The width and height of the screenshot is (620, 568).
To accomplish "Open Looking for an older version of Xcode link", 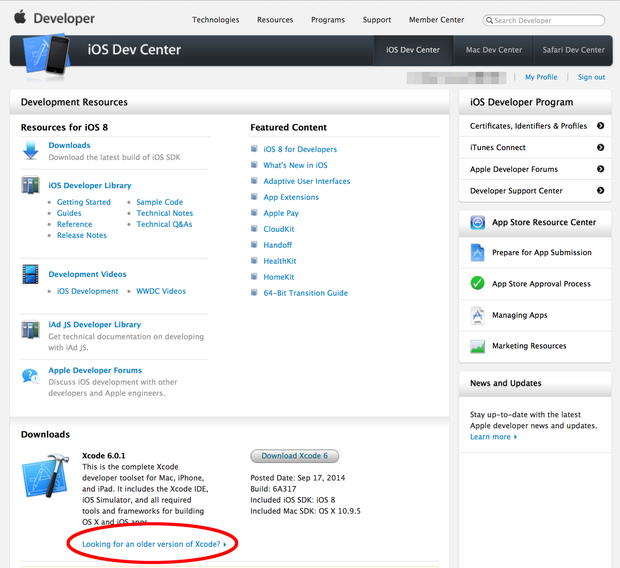I will pos(154,544).
